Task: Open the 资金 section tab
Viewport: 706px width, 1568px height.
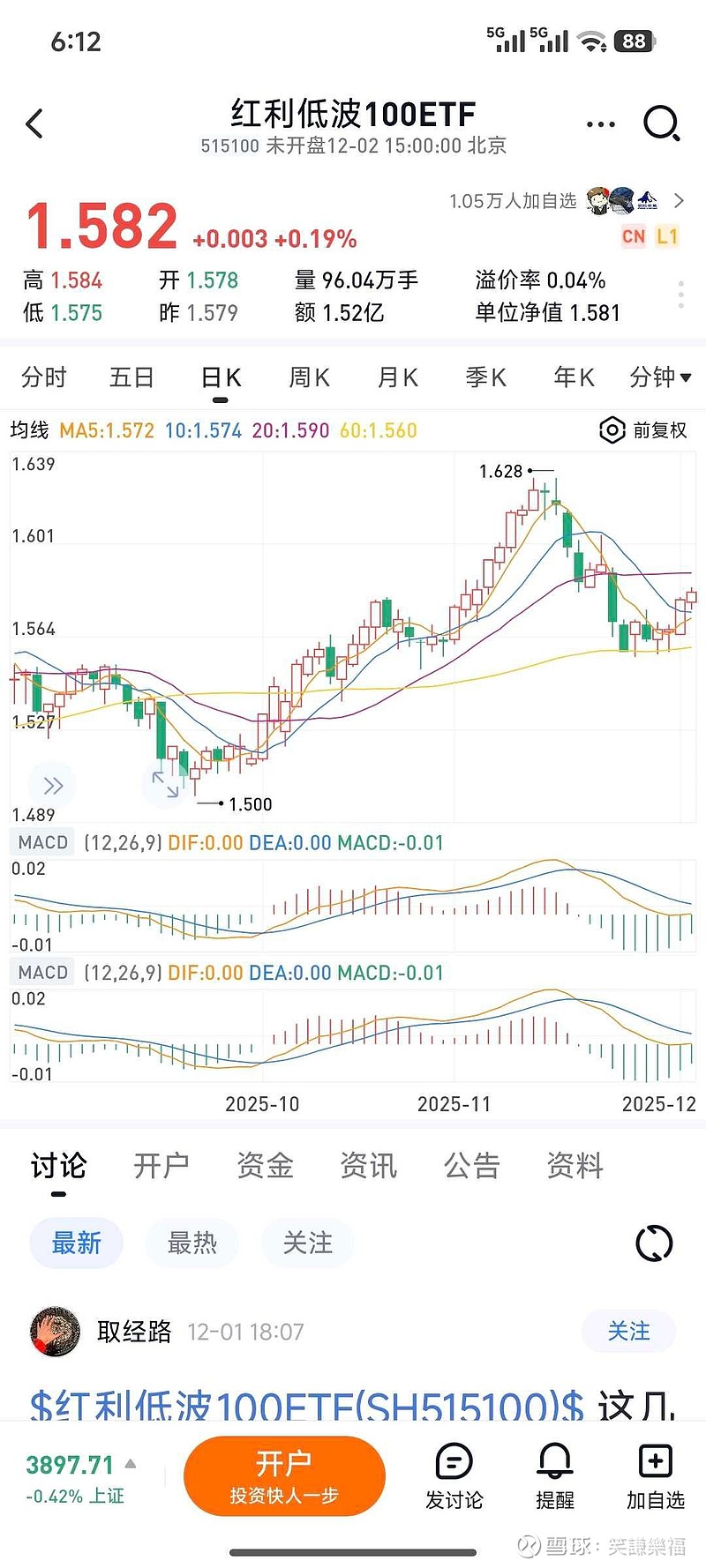Action: click(265, 1166)
